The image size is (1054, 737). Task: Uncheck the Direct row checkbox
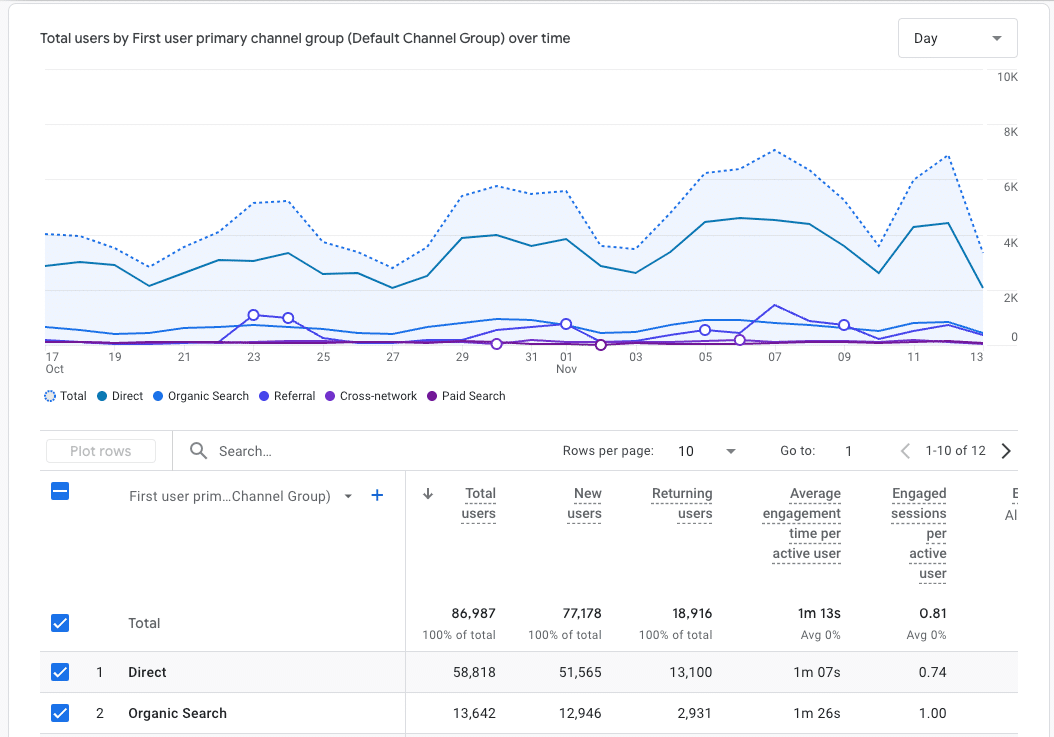coord(60,672)
